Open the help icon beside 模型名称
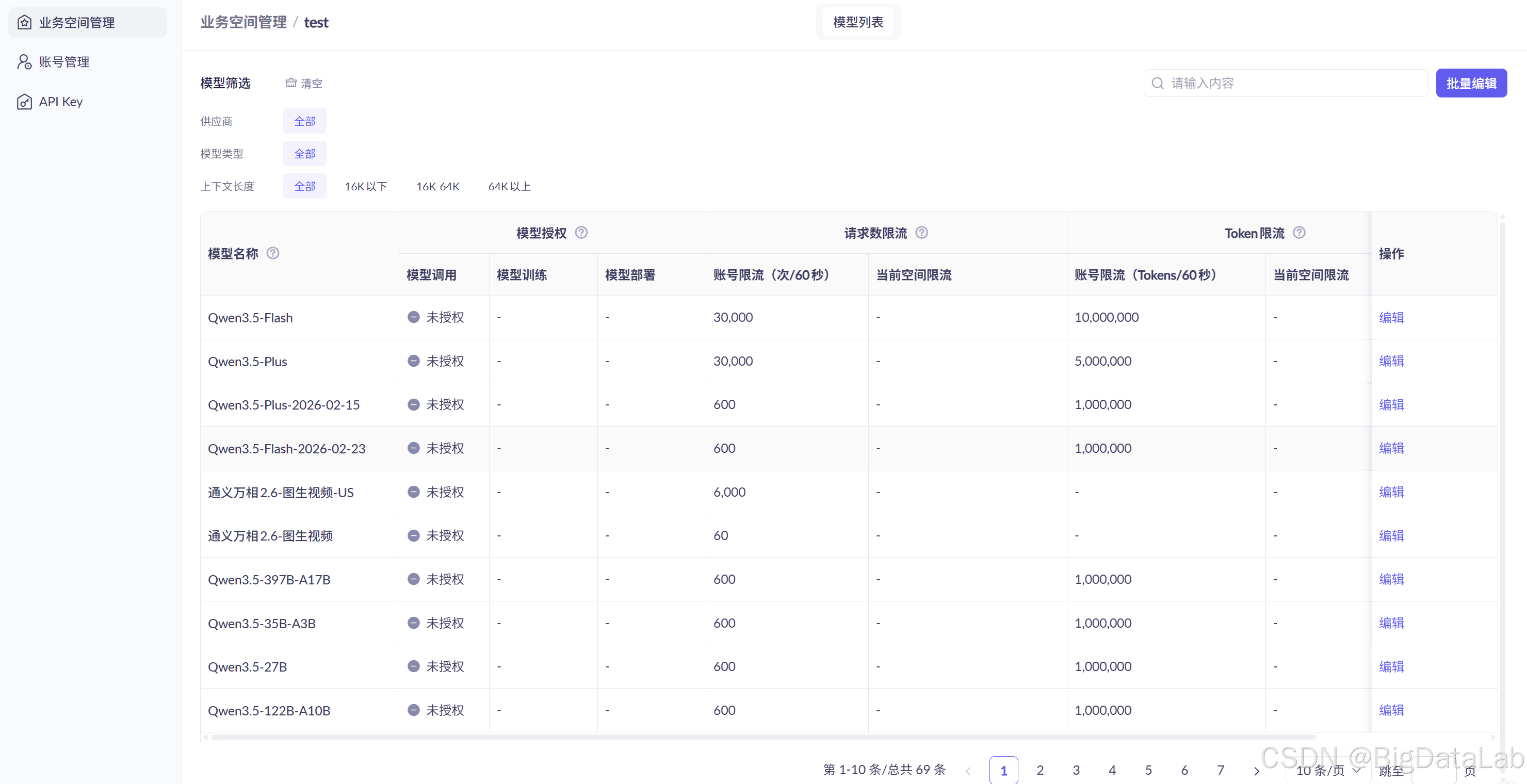 273,253
